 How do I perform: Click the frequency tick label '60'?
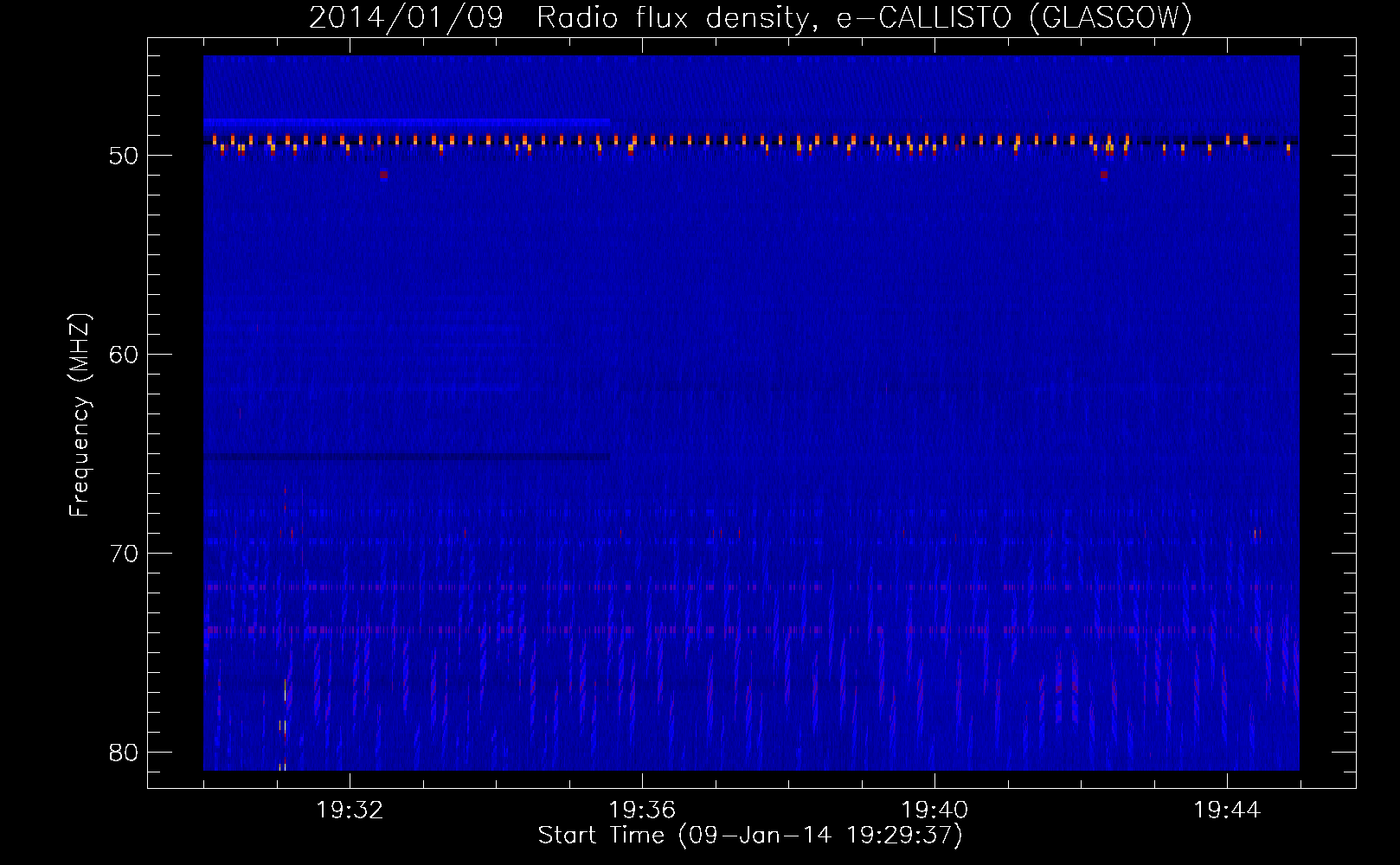[x=124, y=355]
